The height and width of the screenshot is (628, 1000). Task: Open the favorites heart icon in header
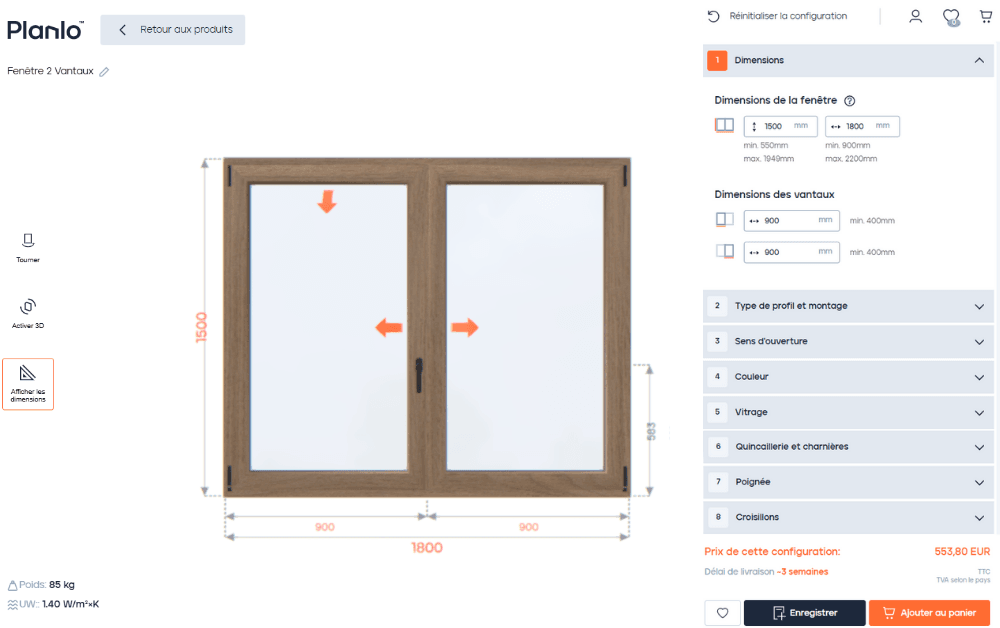coord(951,17)
